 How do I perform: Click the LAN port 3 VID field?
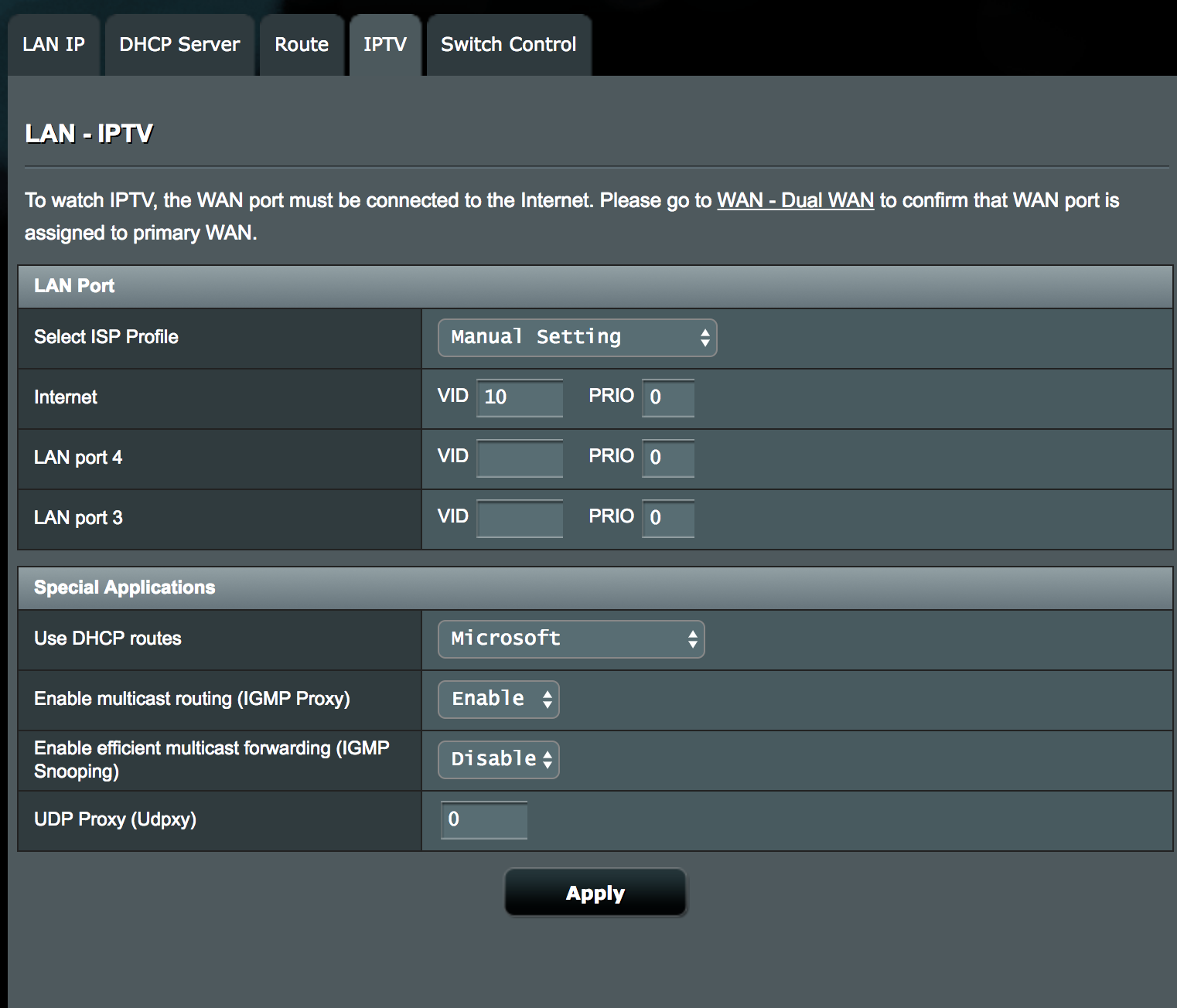pyautogui.click(x=520, y=518)
